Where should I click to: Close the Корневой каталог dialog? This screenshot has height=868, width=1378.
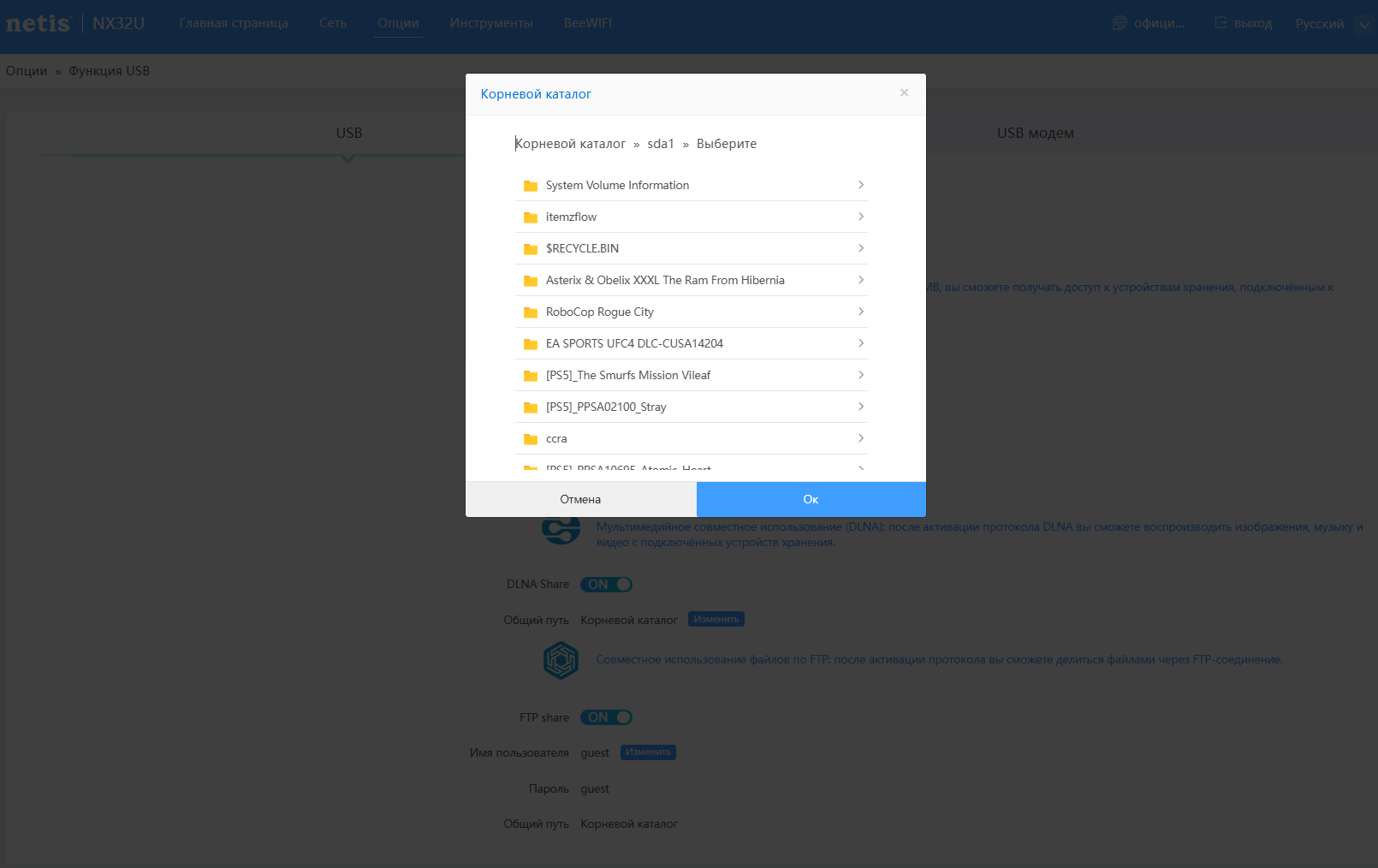[904, 93]
